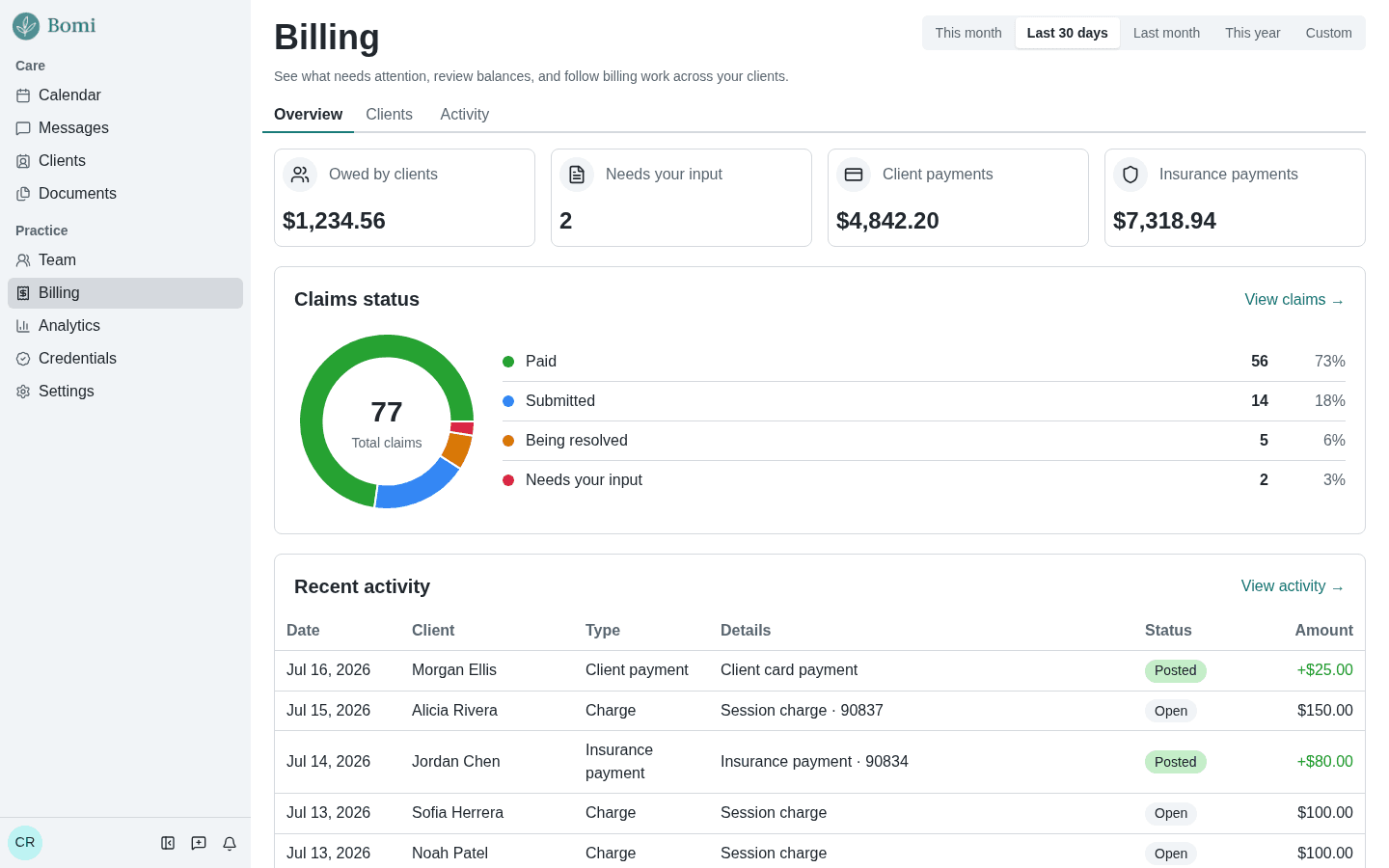The width and height of the screenshot is (1389, 868).
Task: Click the CR user avatar
Action: 25,843
